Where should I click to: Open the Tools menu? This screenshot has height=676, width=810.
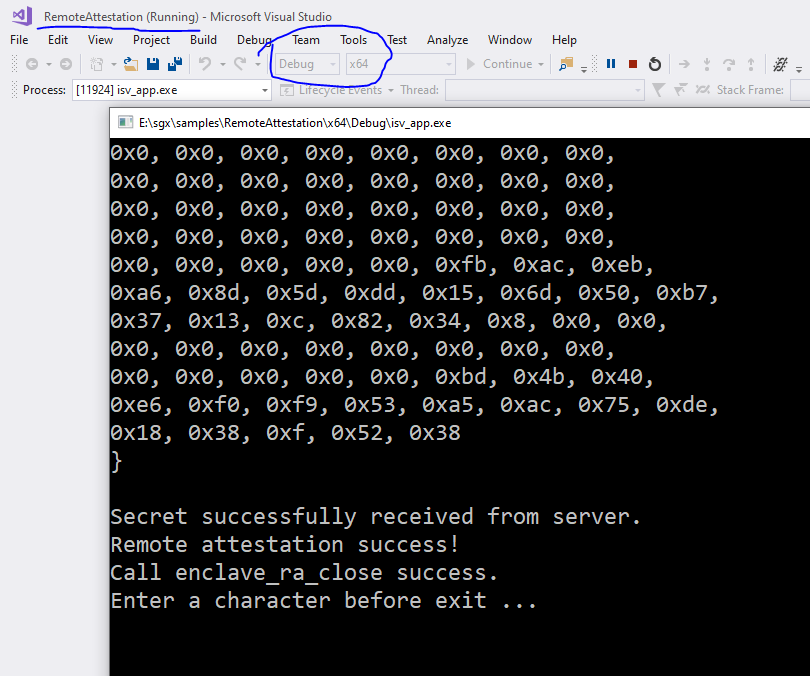[352, 40]
